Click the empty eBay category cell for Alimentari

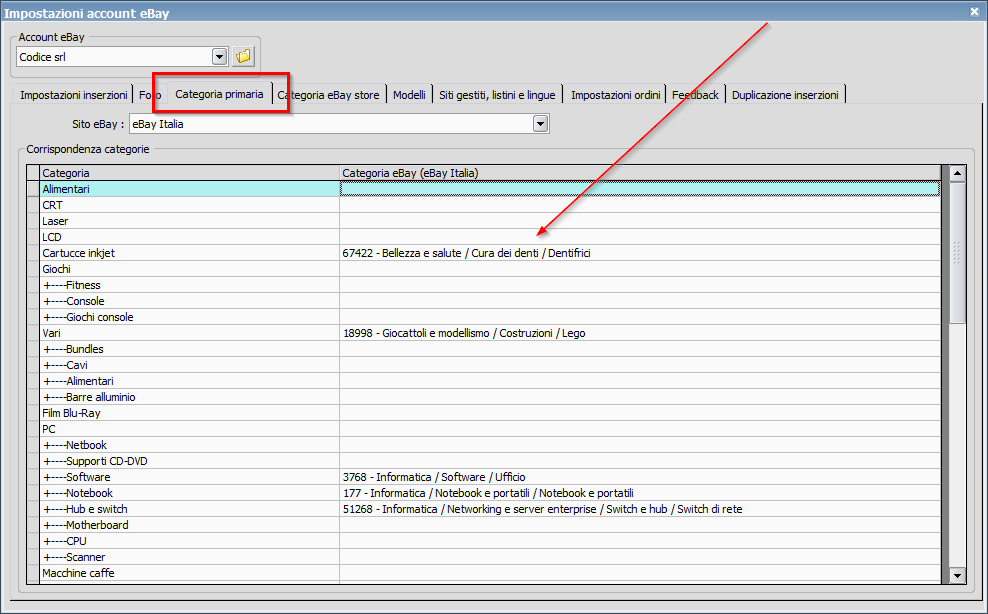coord(640,188)
